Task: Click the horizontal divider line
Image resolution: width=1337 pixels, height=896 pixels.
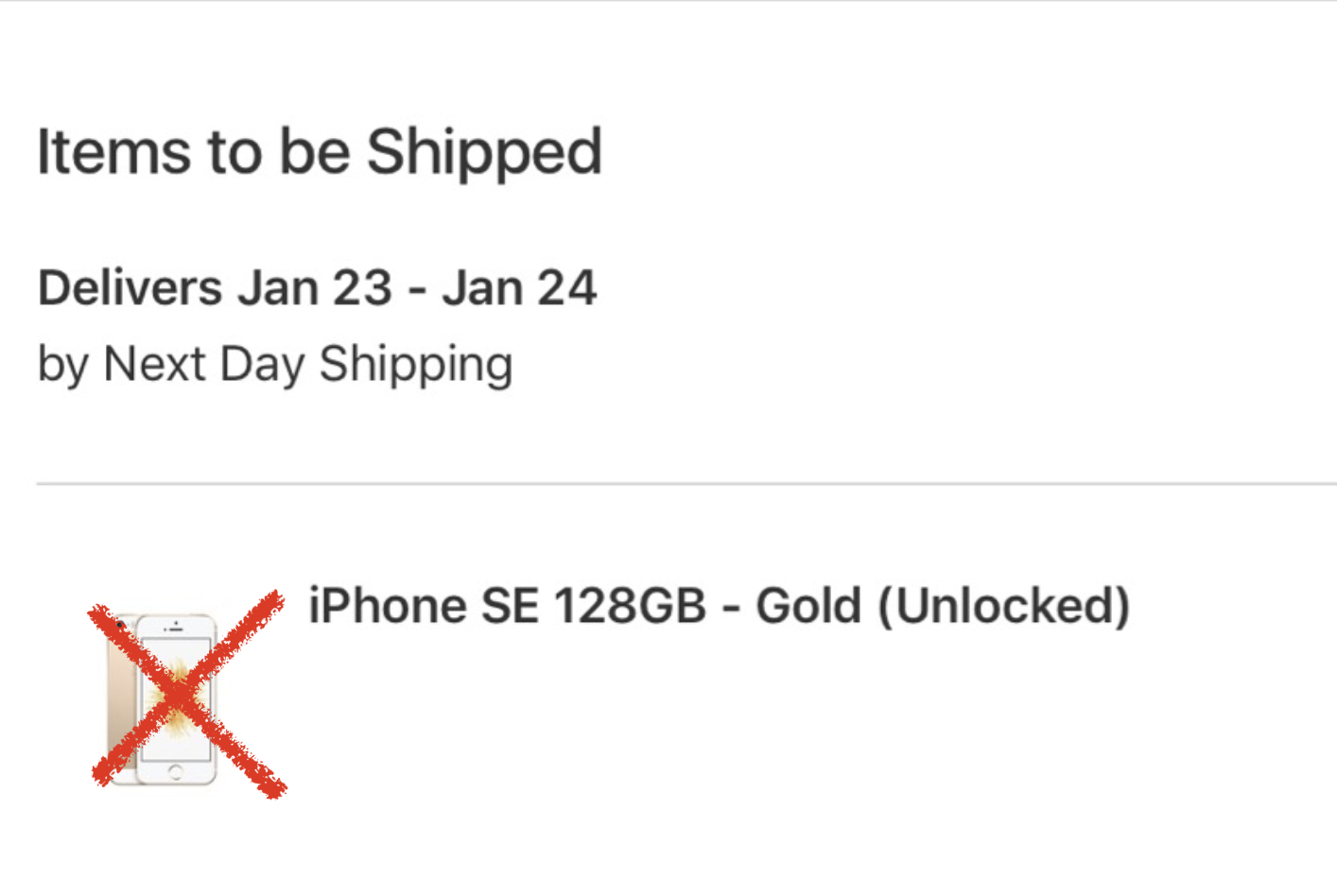Action: (686, 483)
